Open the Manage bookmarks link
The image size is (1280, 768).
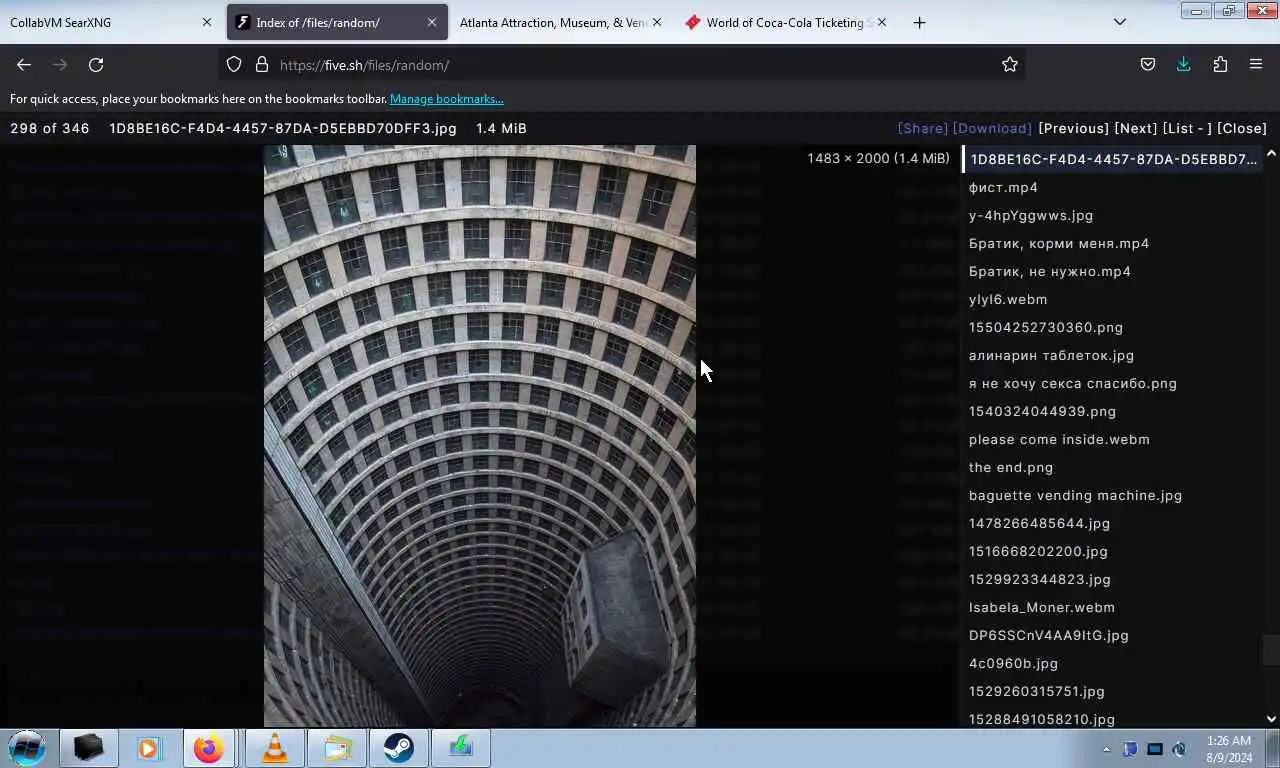point(447,99)
